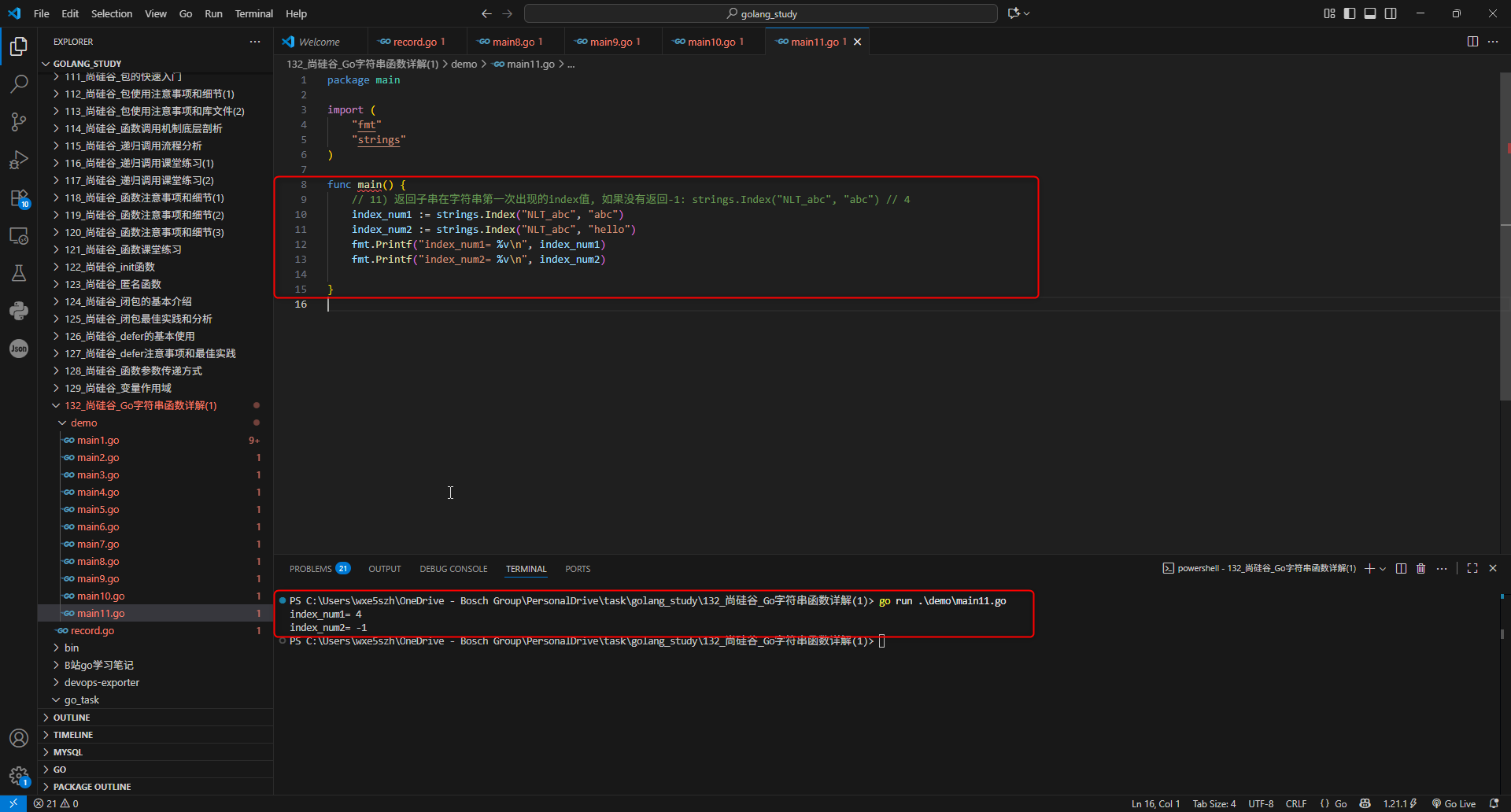Toggle the Primary Side Bar

(1350, 13)
